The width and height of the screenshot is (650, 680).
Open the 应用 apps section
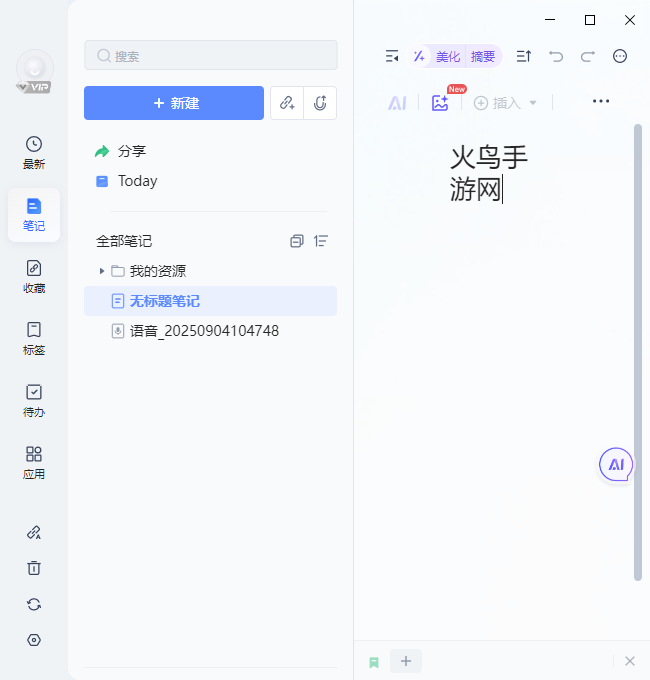click(x=34, y=463)
